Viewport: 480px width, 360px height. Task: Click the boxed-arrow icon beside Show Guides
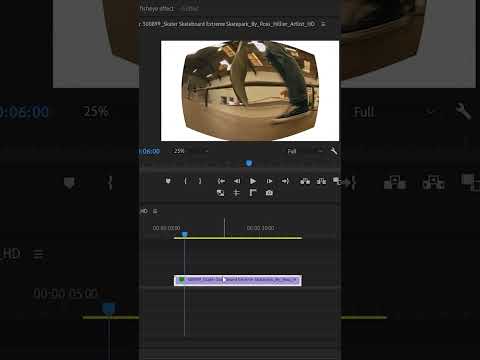[x=220, y=193]
